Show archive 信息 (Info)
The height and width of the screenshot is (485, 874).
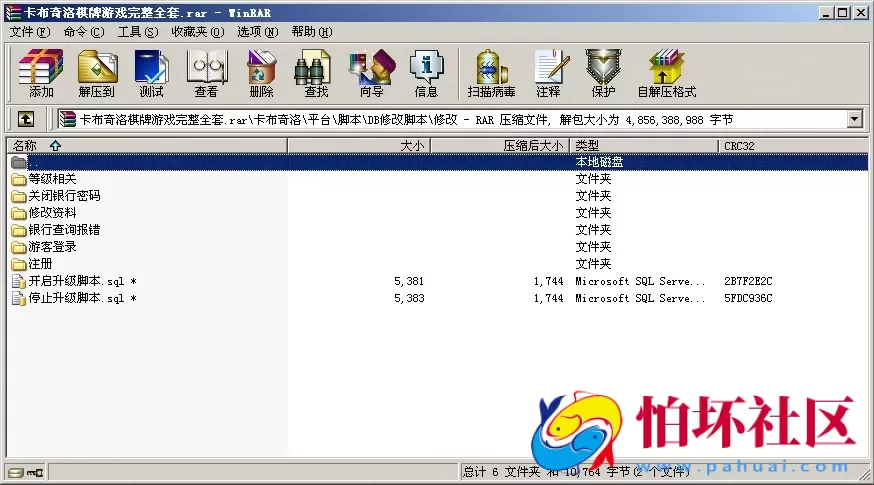pyautogui.click(x=426, y=73)
